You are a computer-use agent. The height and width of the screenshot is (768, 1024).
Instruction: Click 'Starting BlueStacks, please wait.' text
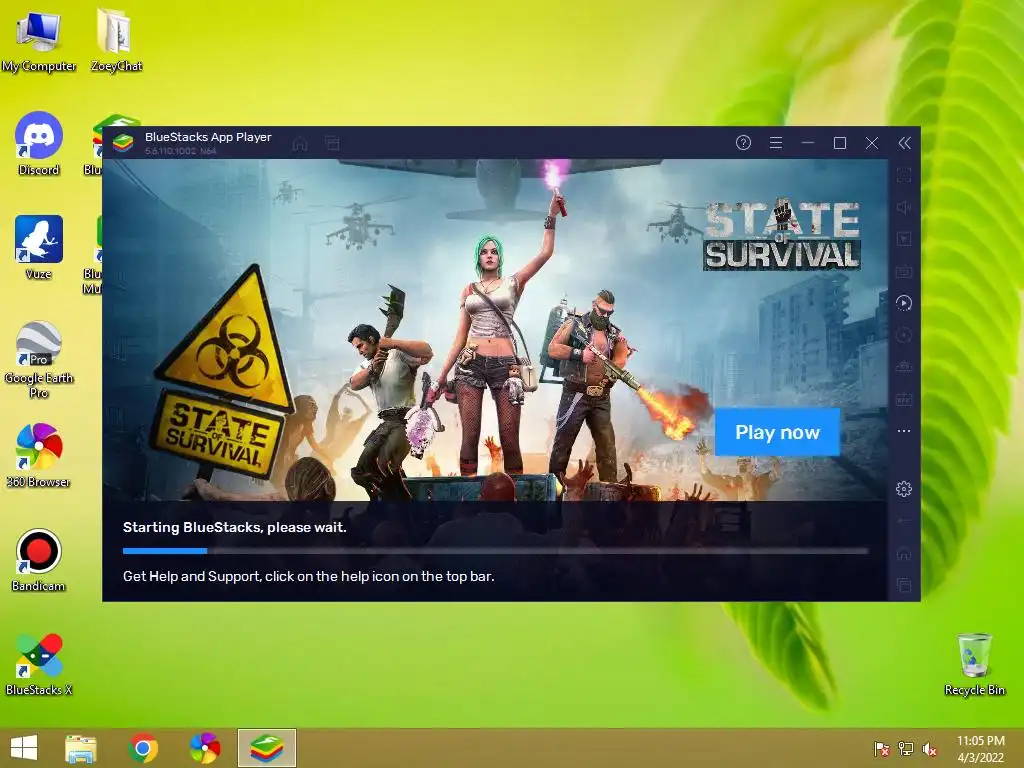point(234,527)
